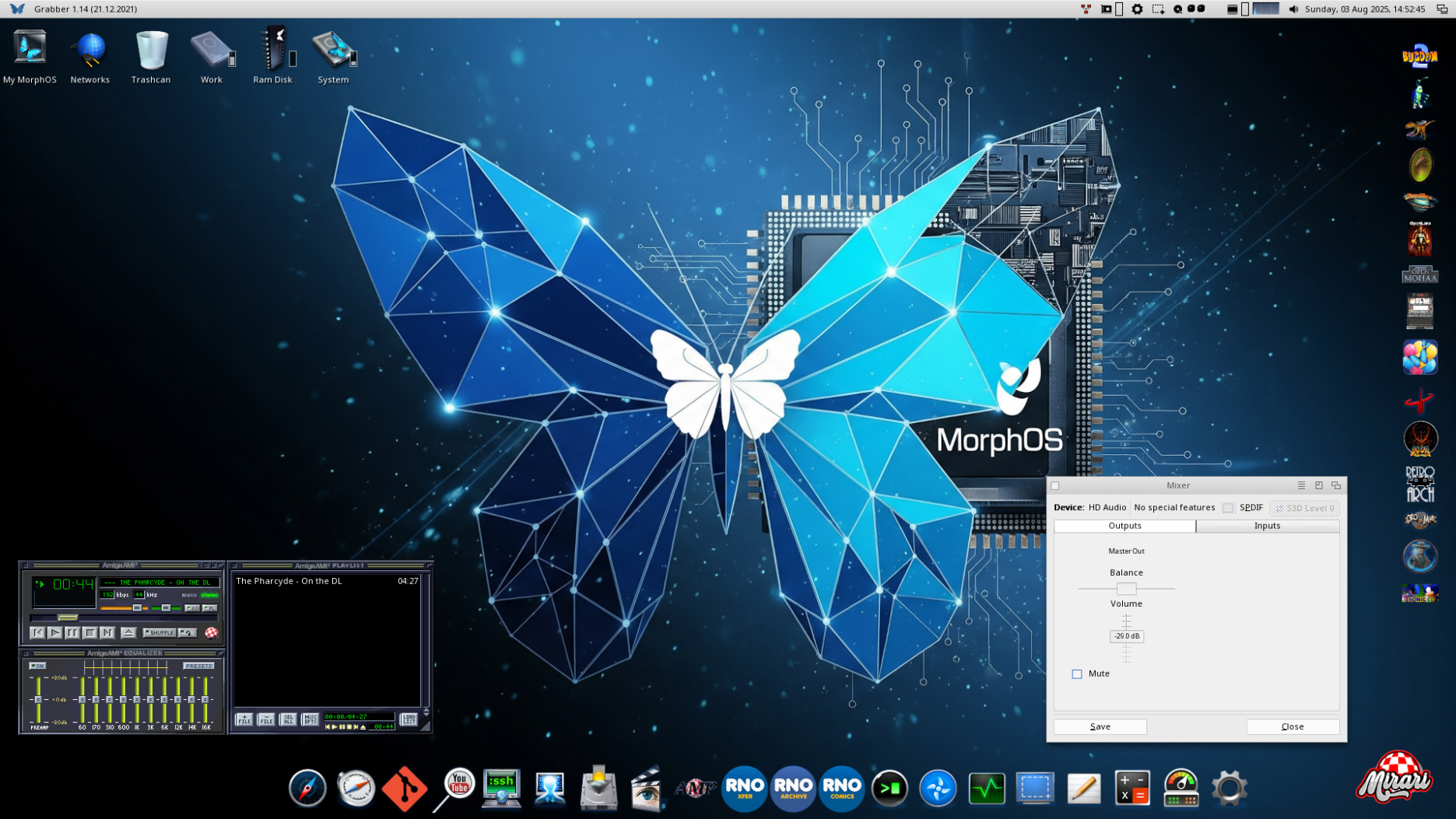Click the Next track button in AmigaAMP
The image size is (1456, 819).
click(x=107, y=633)
